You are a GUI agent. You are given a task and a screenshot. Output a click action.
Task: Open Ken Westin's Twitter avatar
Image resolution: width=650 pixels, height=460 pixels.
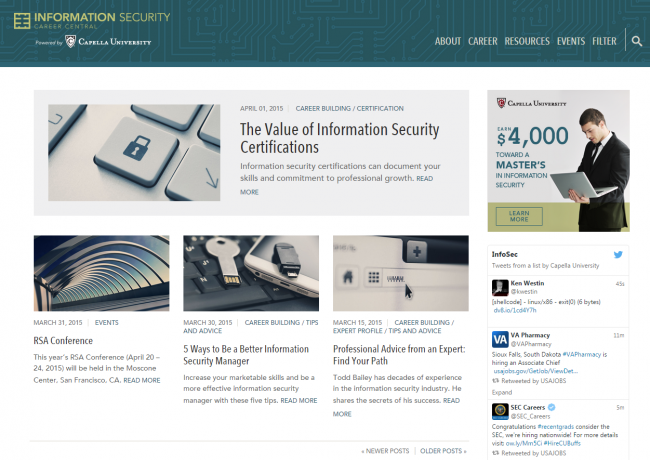499,287
